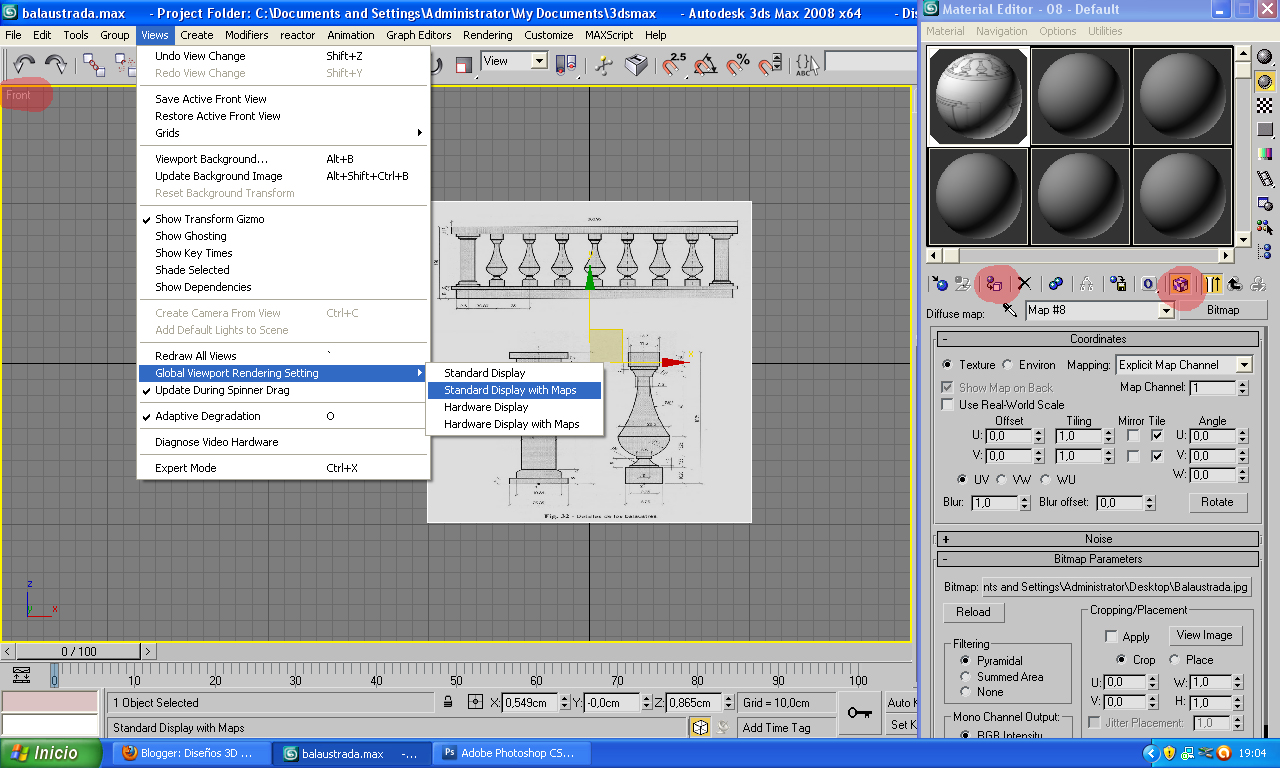This screenshot has width=1280, height=768.
Task: Select first material sample sphere
Action: pos(978,96)
